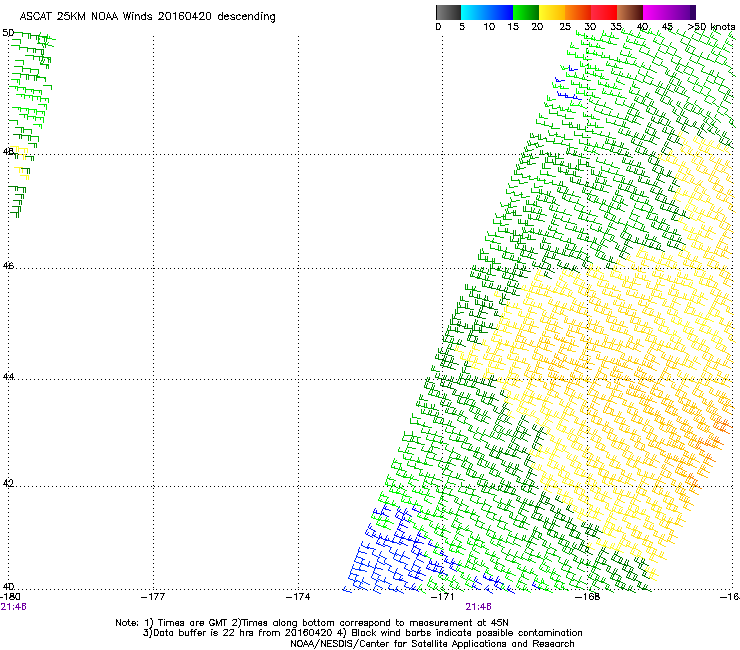Click the gray 0-5 knots color bar segment
Screen dimensions: 740x650
(448, 12)
